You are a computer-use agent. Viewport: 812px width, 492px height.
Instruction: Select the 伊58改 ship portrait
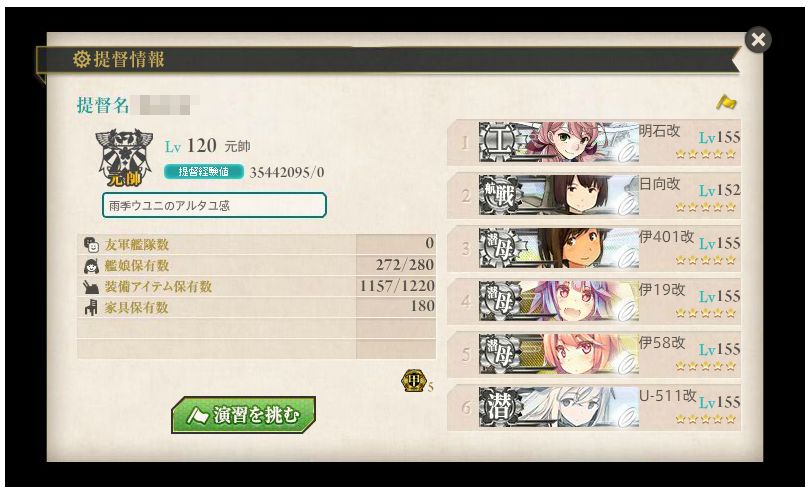pos(577,354)
